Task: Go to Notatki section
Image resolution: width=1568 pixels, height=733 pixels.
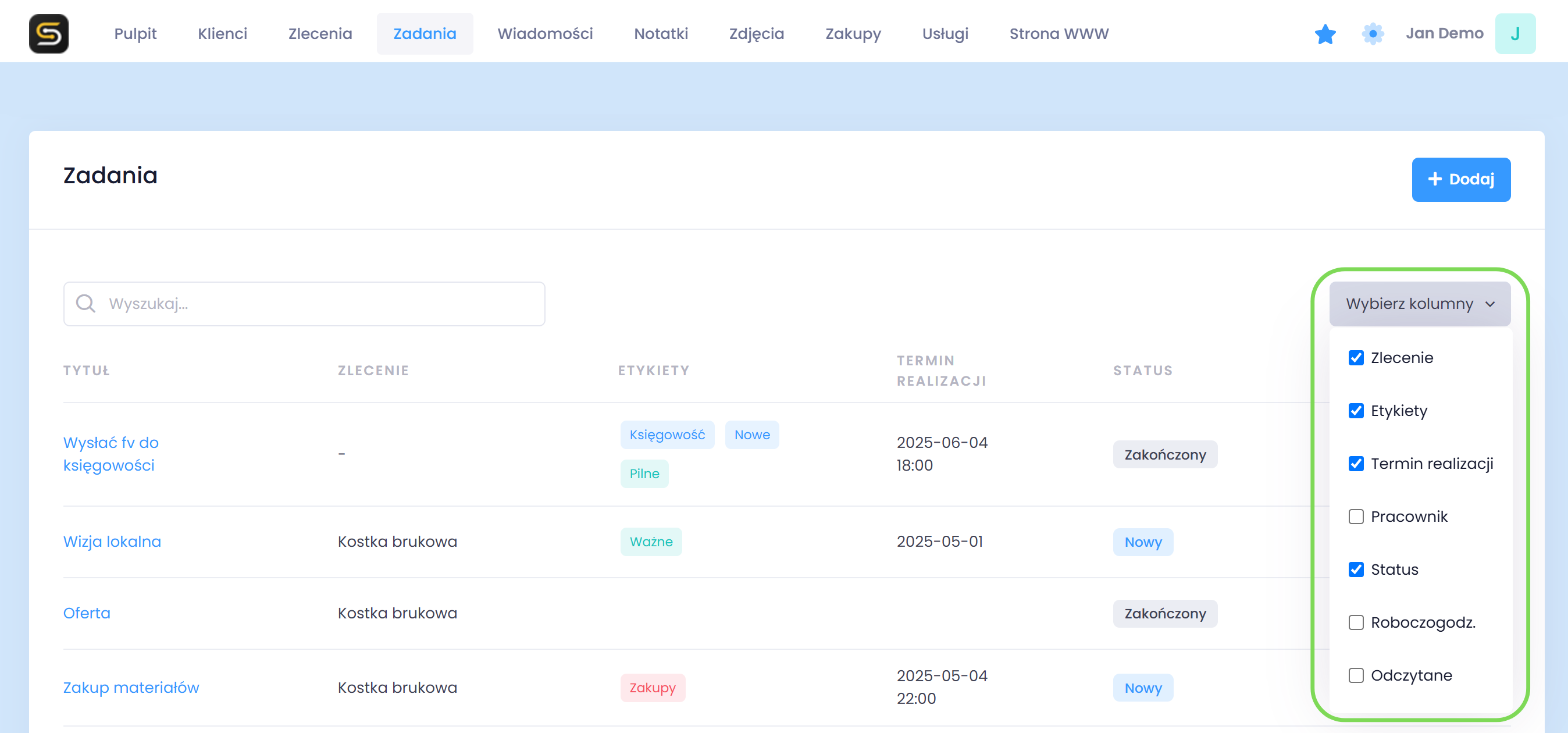Action: click(661, 34)
